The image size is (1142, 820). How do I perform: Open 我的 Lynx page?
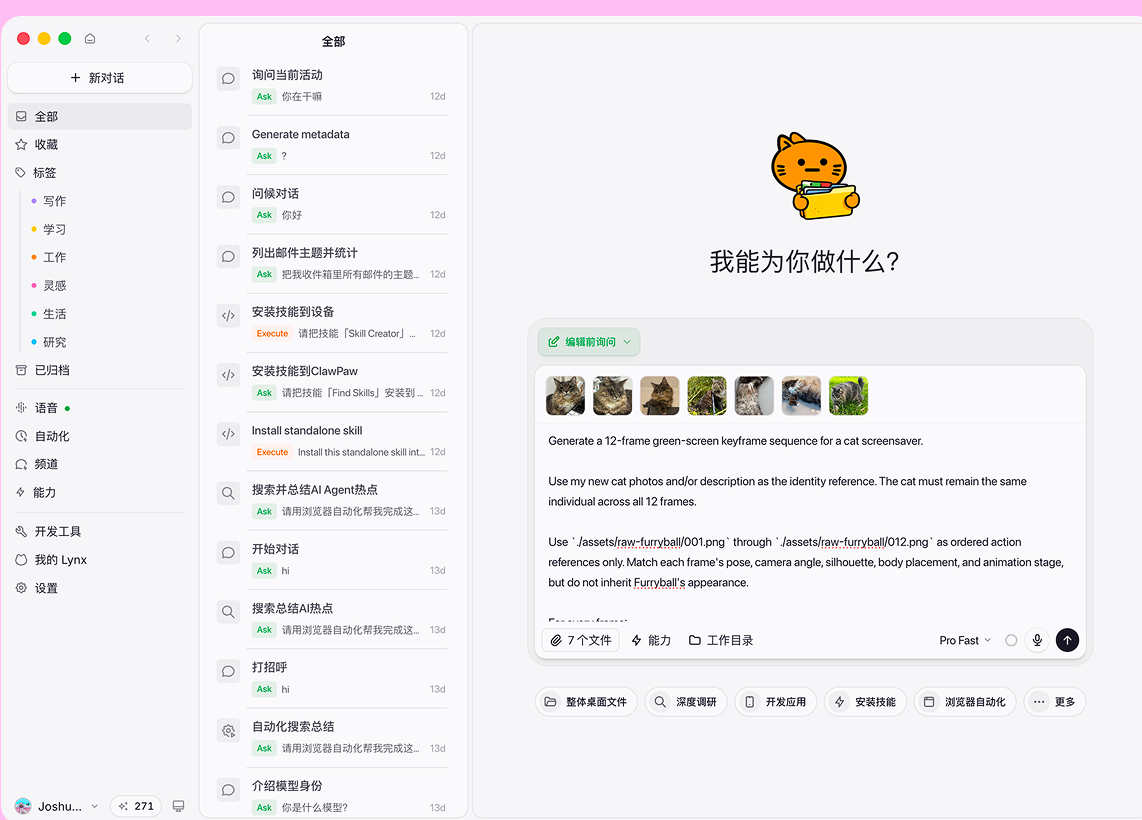tap(100, 559)
